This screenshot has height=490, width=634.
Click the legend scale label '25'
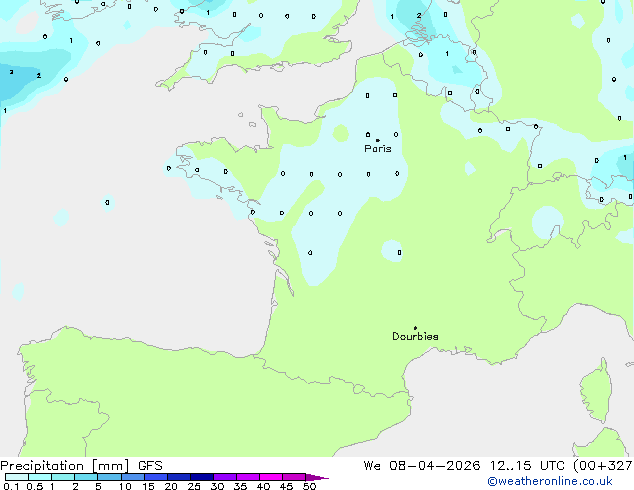194,486
